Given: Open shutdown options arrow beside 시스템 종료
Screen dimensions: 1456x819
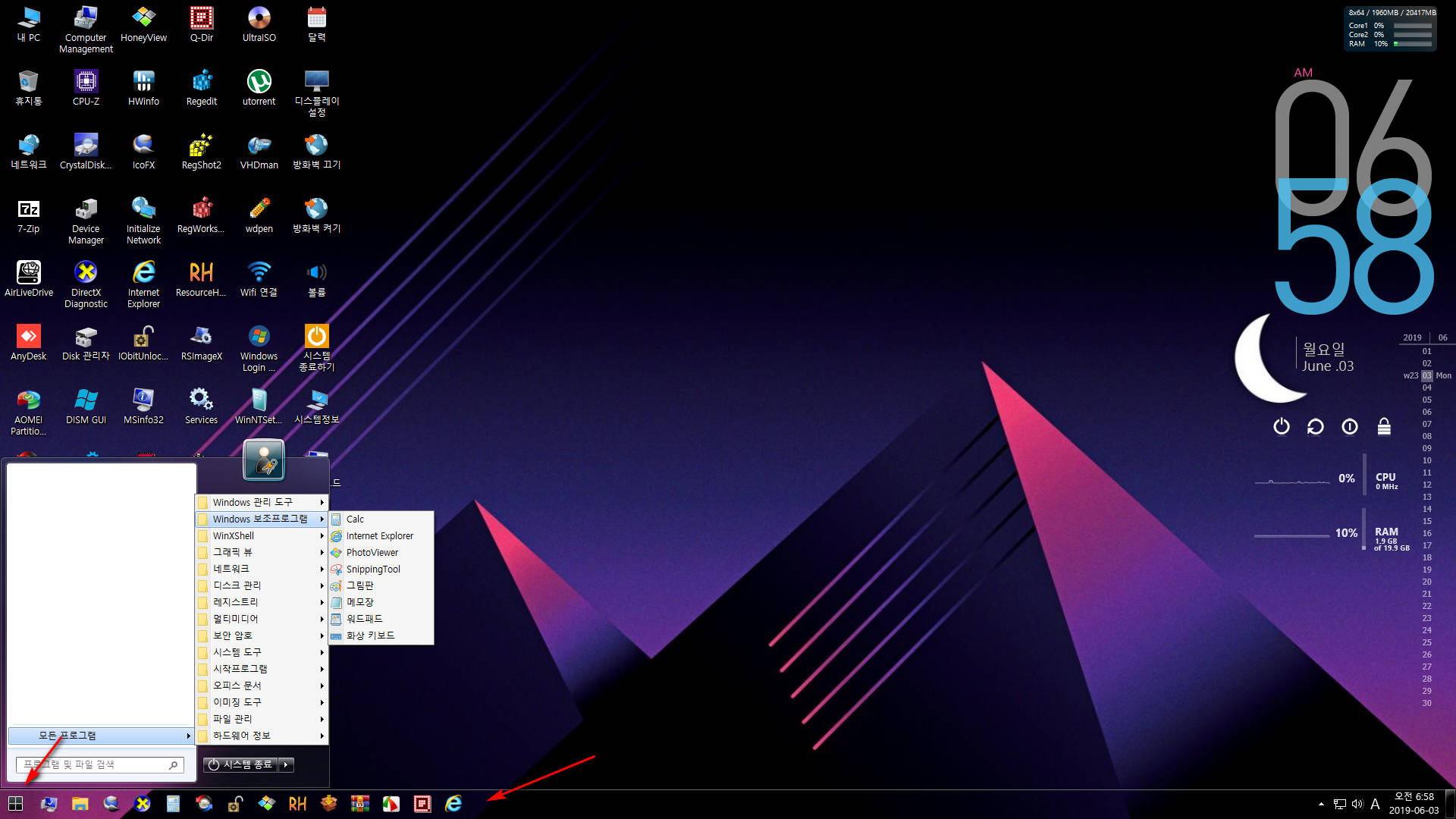Looking at the screenshot, I should 286,765.
